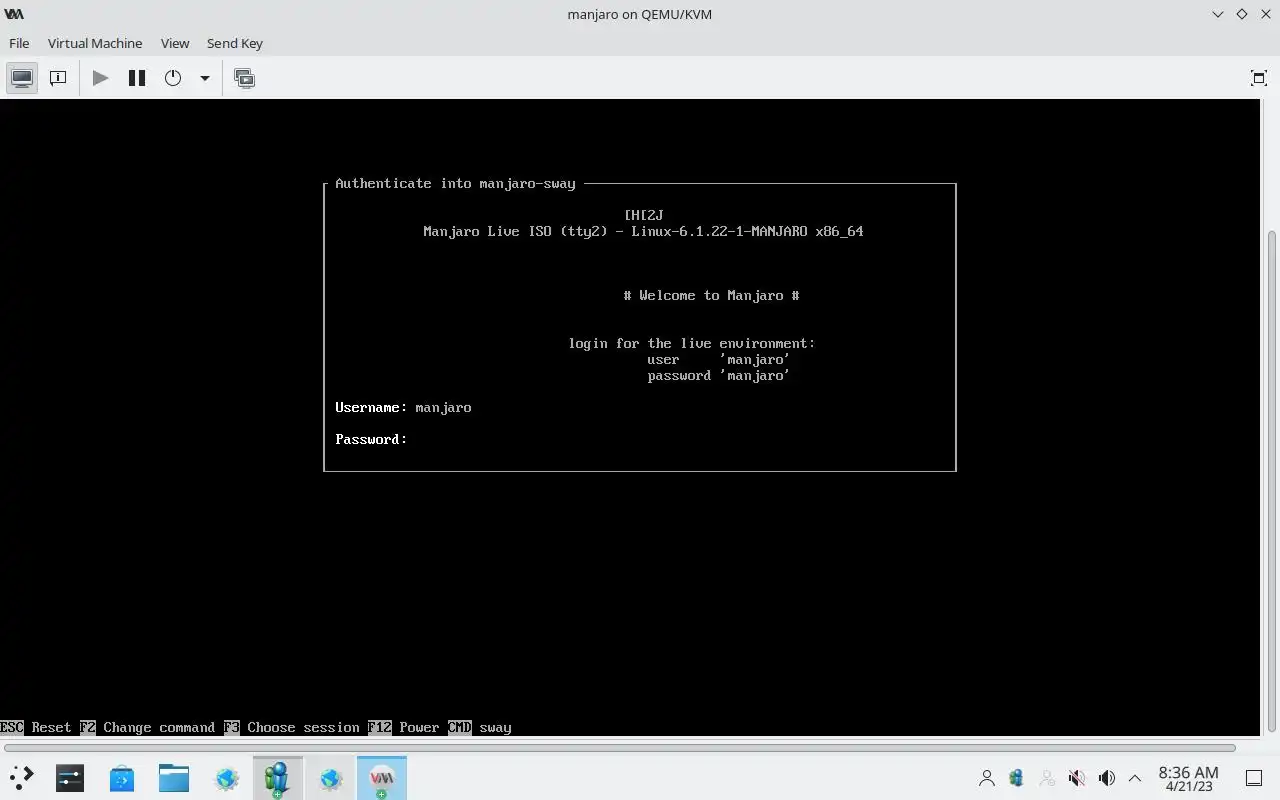Open the Dolphin file manager
This screenshot has height=800, width=1280.
coord(174,778)
